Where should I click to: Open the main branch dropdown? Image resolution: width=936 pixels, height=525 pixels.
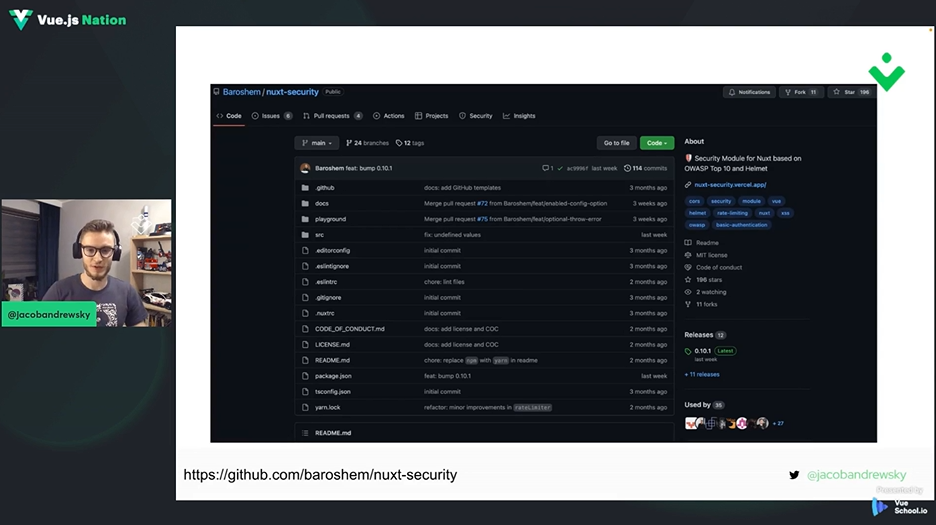point(316,143)
